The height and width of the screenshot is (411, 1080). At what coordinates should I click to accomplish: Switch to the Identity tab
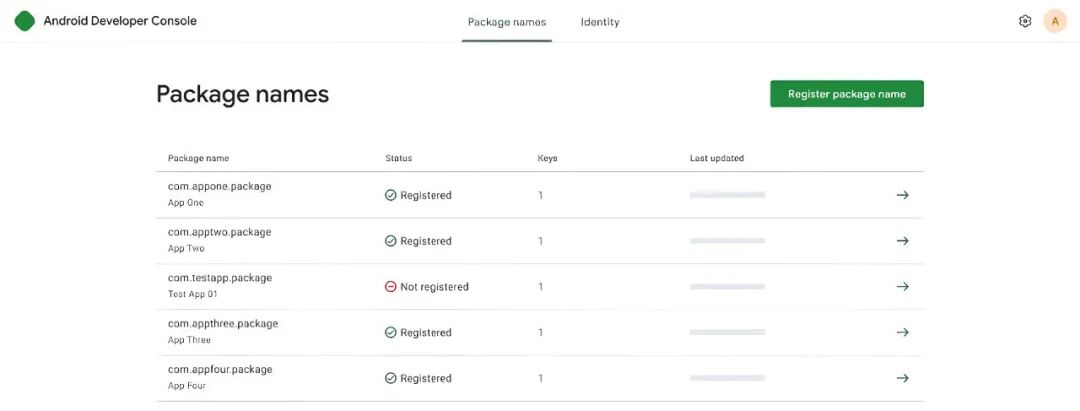pos(600,22)
